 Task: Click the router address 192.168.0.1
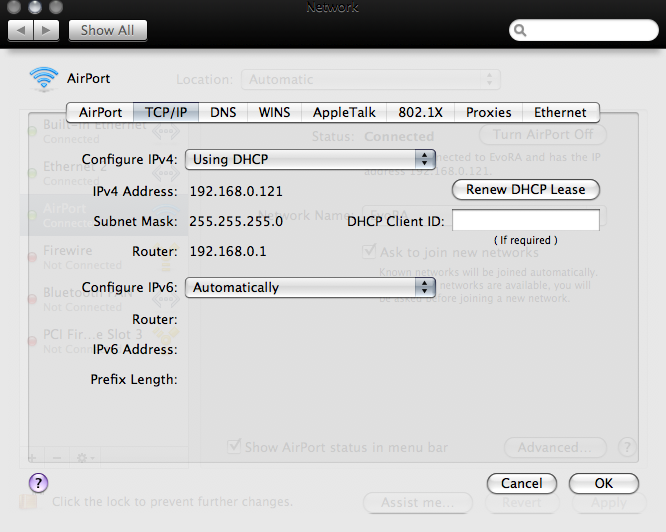228,251
